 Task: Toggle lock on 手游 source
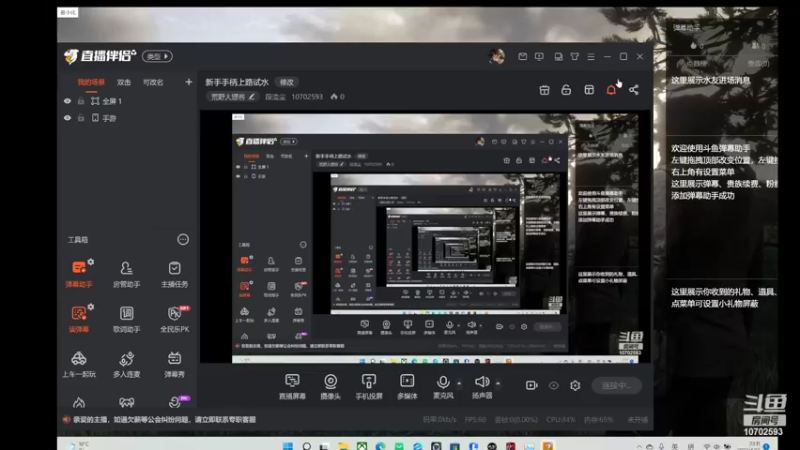pyautogui.click(x=81, y=118)
